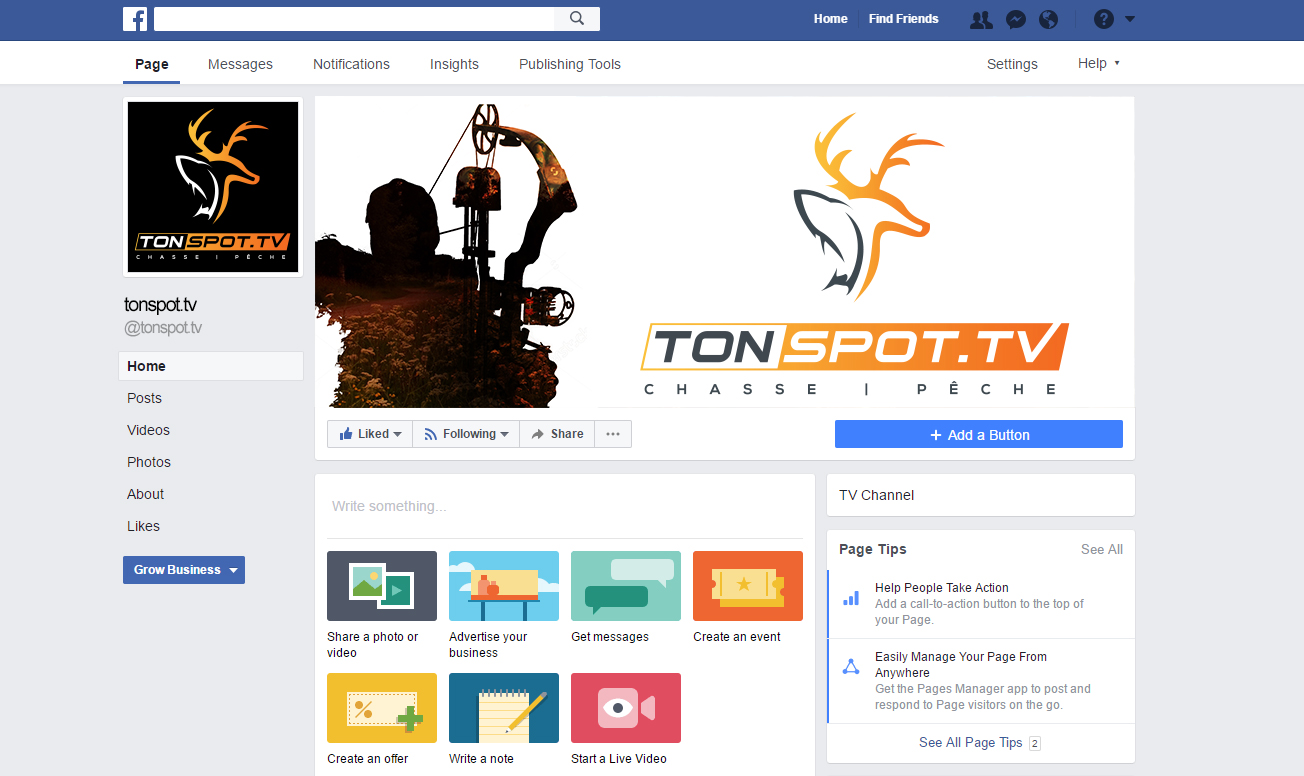Open the Publishing Tools tab
The image size is (1304, 776).
(x=570, y=64)
